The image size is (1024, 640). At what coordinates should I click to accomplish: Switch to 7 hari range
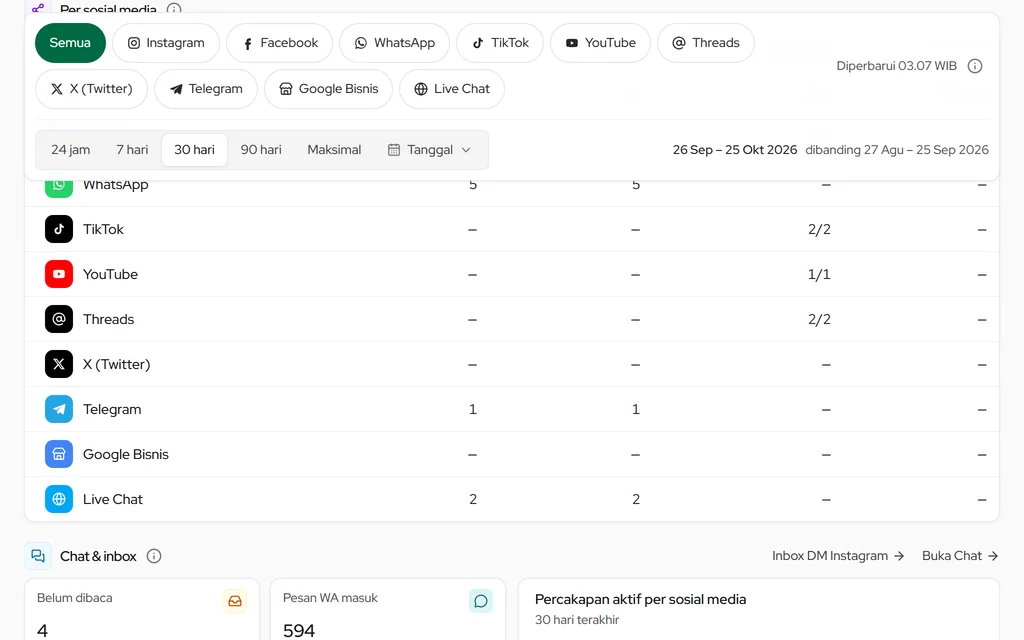[132, 150]
